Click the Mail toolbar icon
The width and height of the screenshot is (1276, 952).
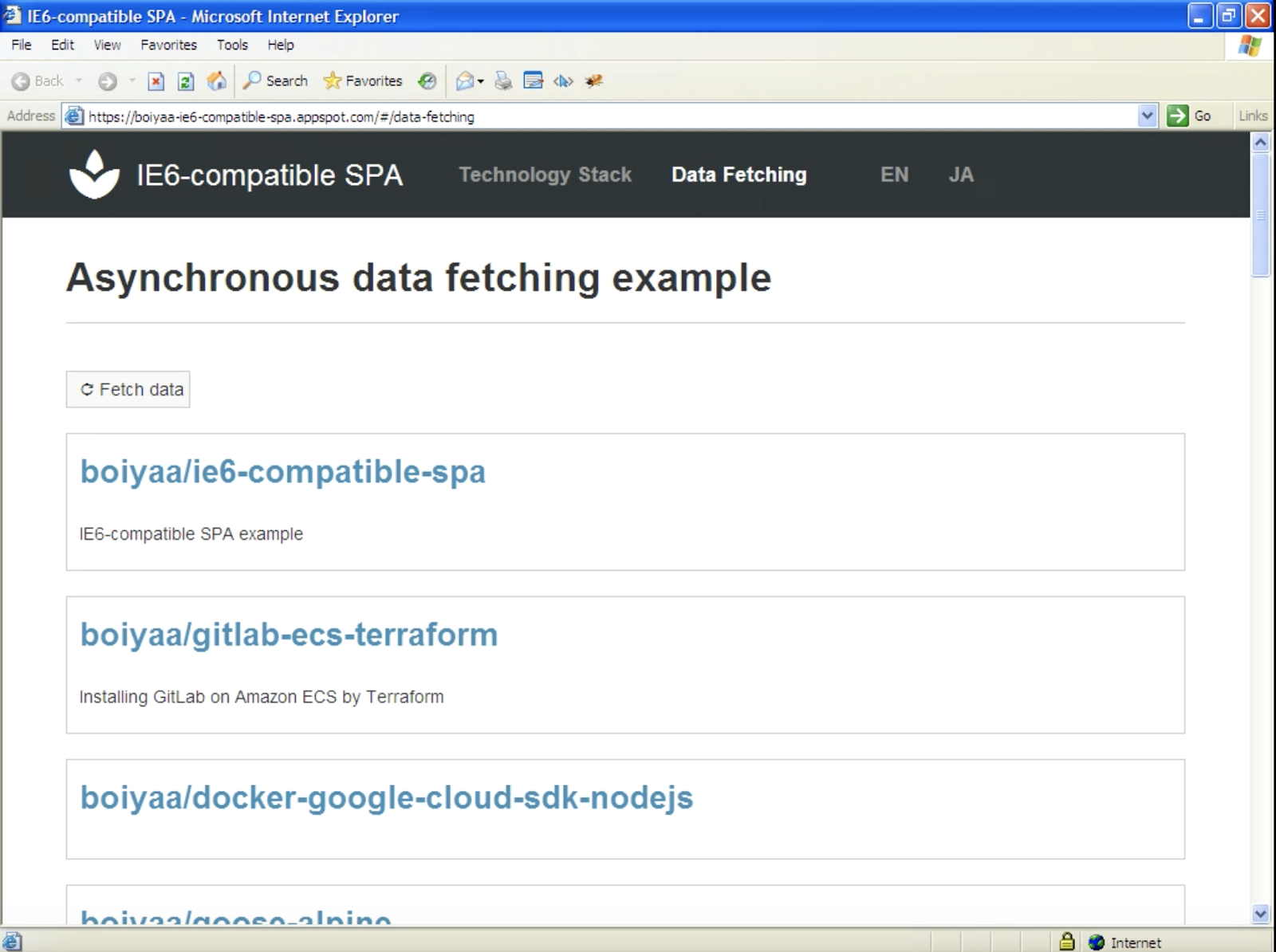tap(465, 81)
